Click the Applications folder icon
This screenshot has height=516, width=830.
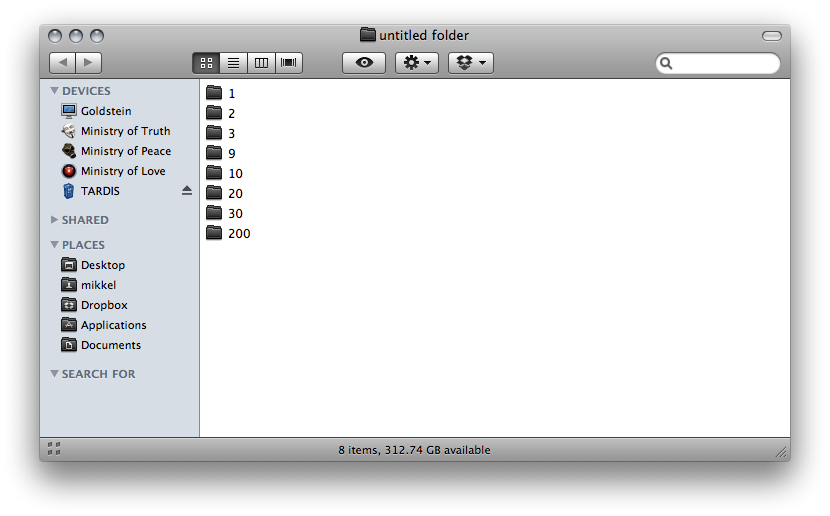[69, 324]
